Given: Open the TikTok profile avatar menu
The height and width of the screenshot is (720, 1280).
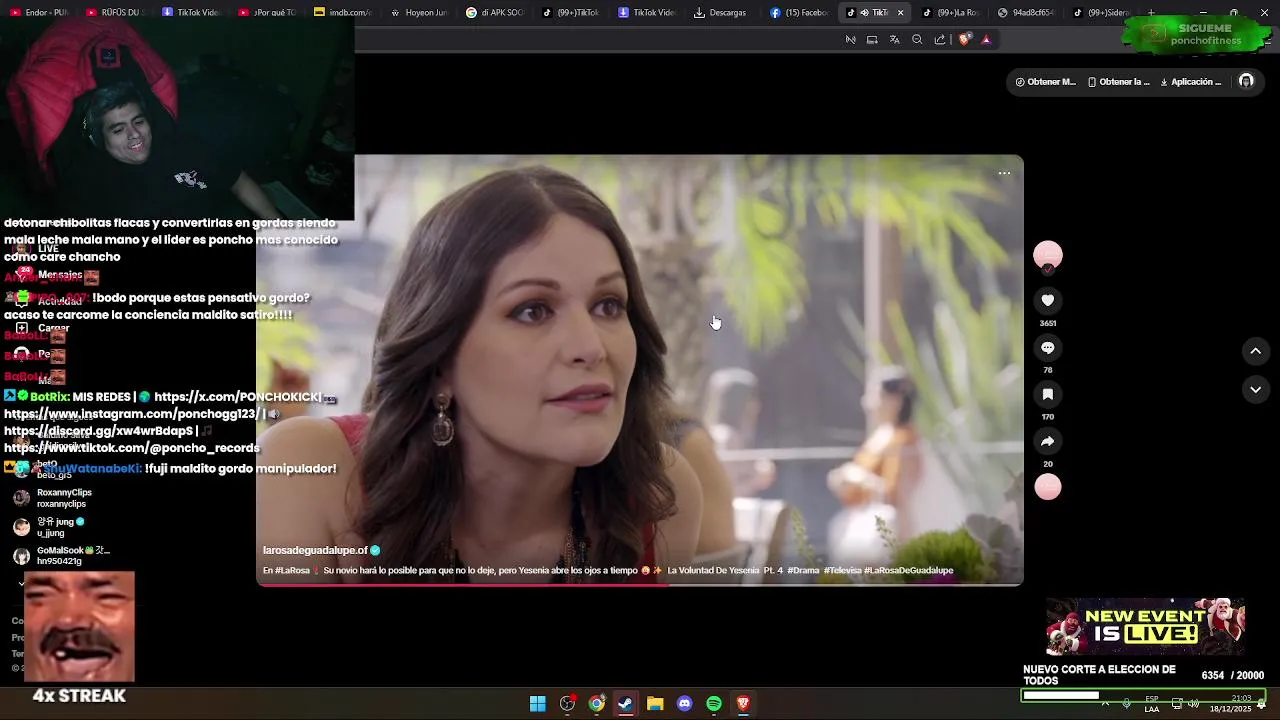Looking at the screenshot, I should (1246, 81).
